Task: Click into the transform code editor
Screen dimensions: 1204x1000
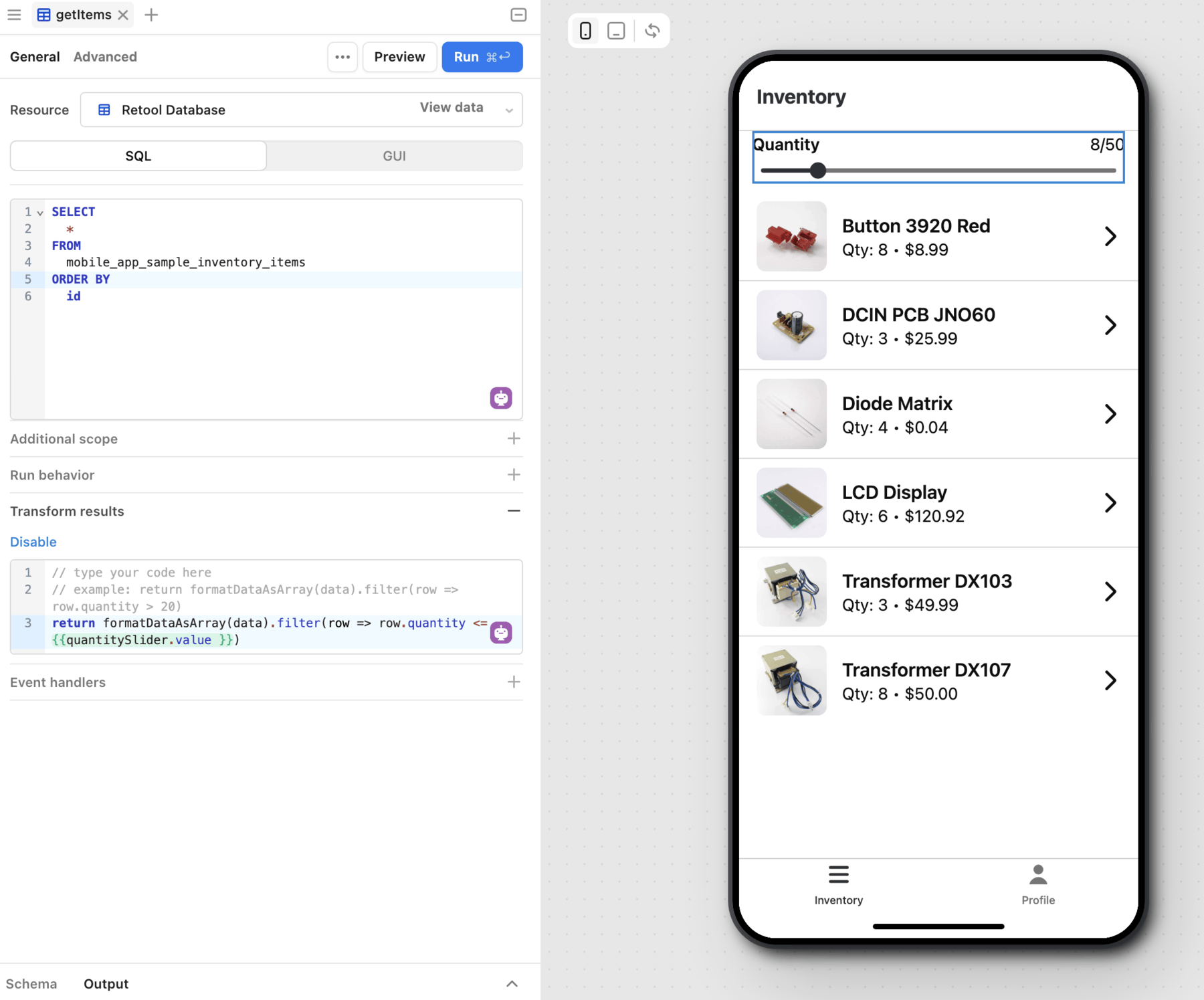Action: [268, 606]
